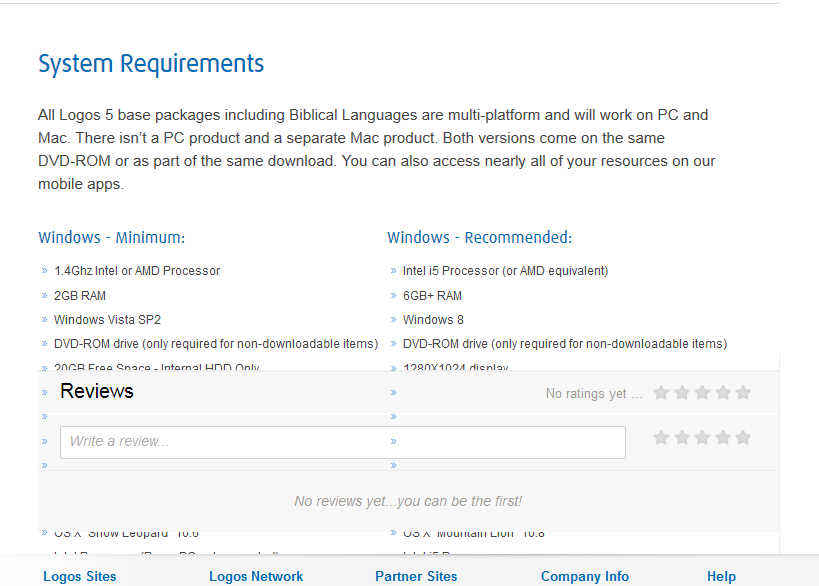Image resolution: width=819 pixels, height=586 pixels.
Task: Click fifth star next to No ratings yet
Action: 743,392
